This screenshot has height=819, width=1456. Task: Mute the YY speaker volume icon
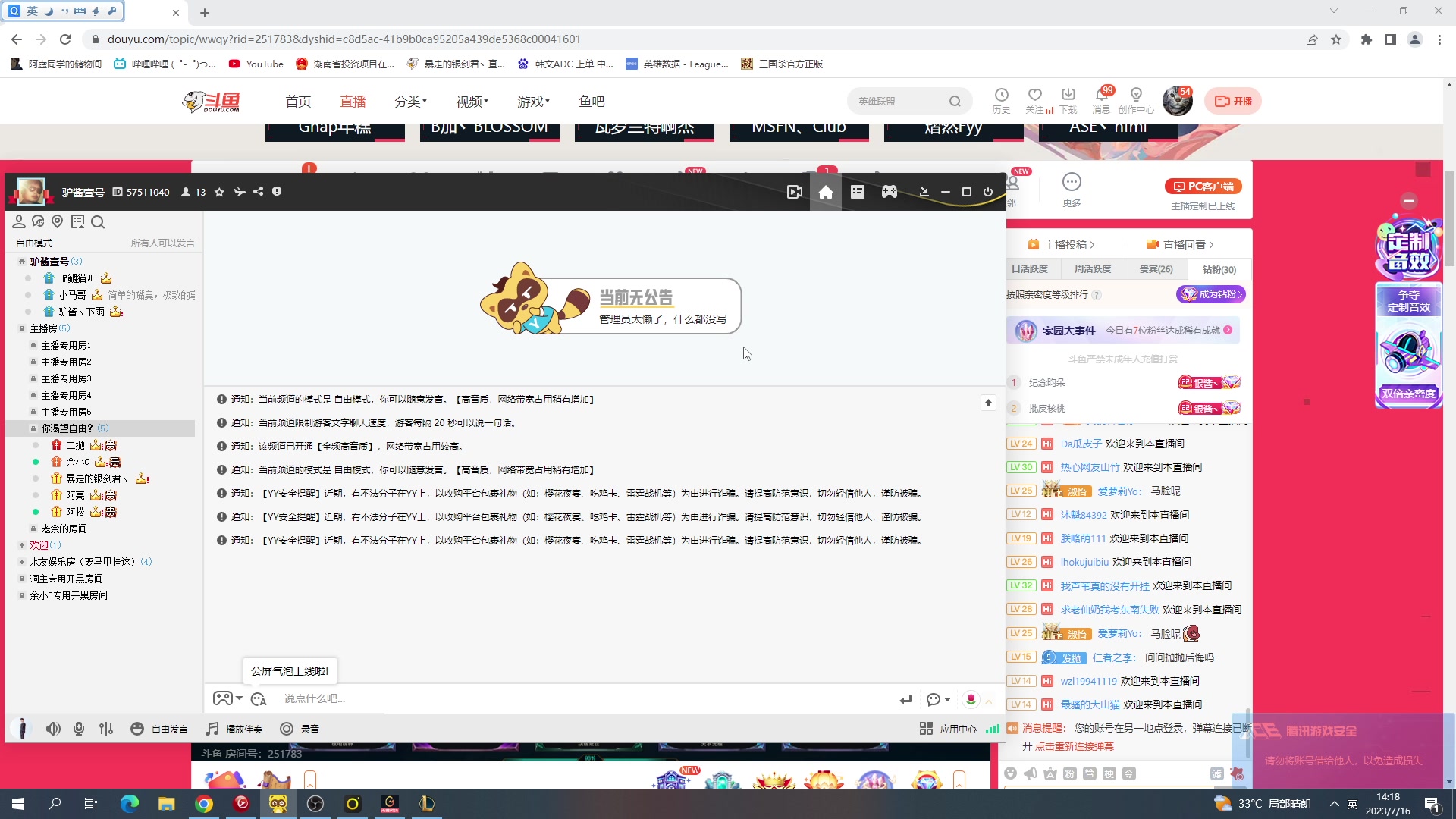(52, 729)
